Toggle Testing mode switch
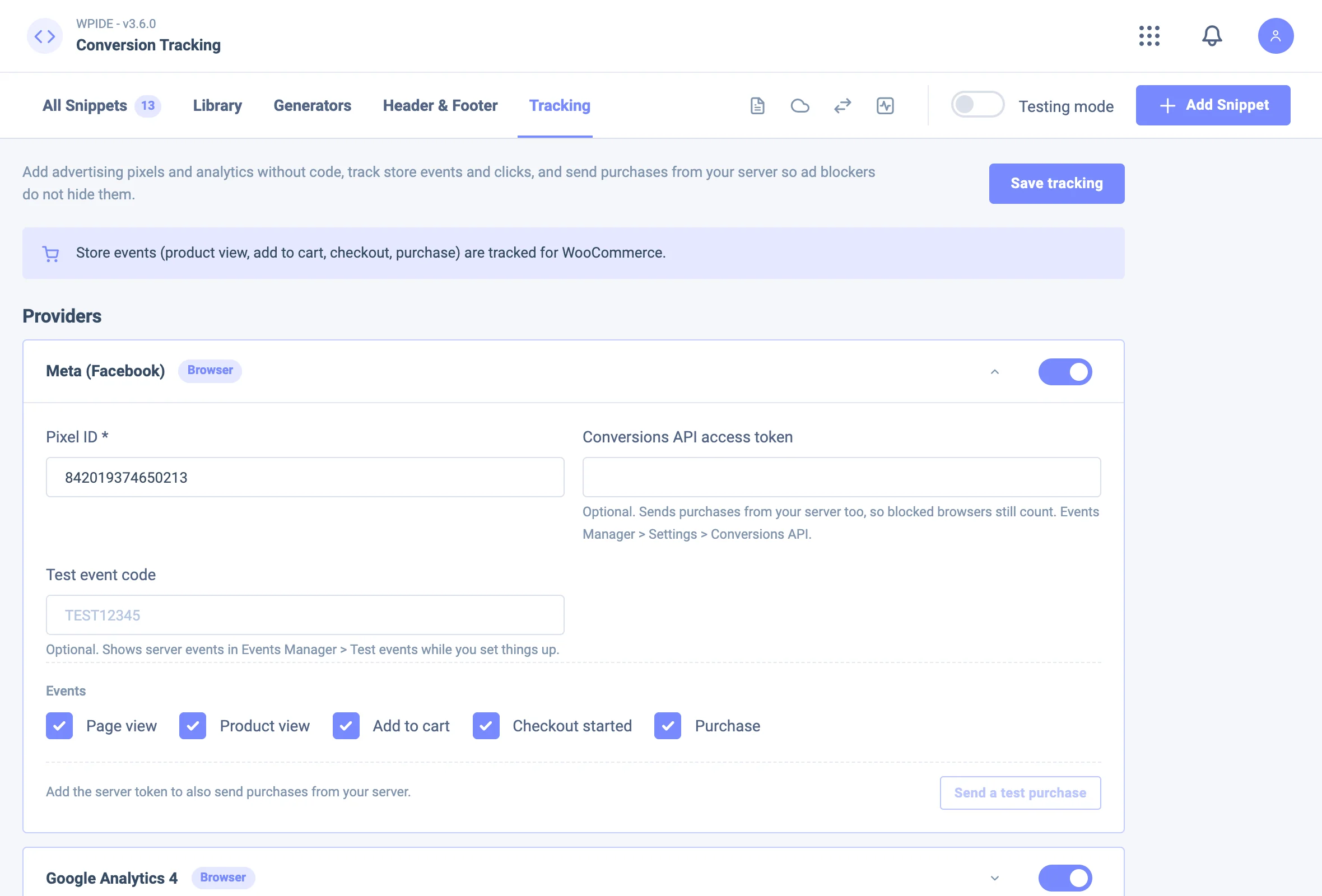The width and height of the screenshot is (1322, 896). [x=977, y=105]
